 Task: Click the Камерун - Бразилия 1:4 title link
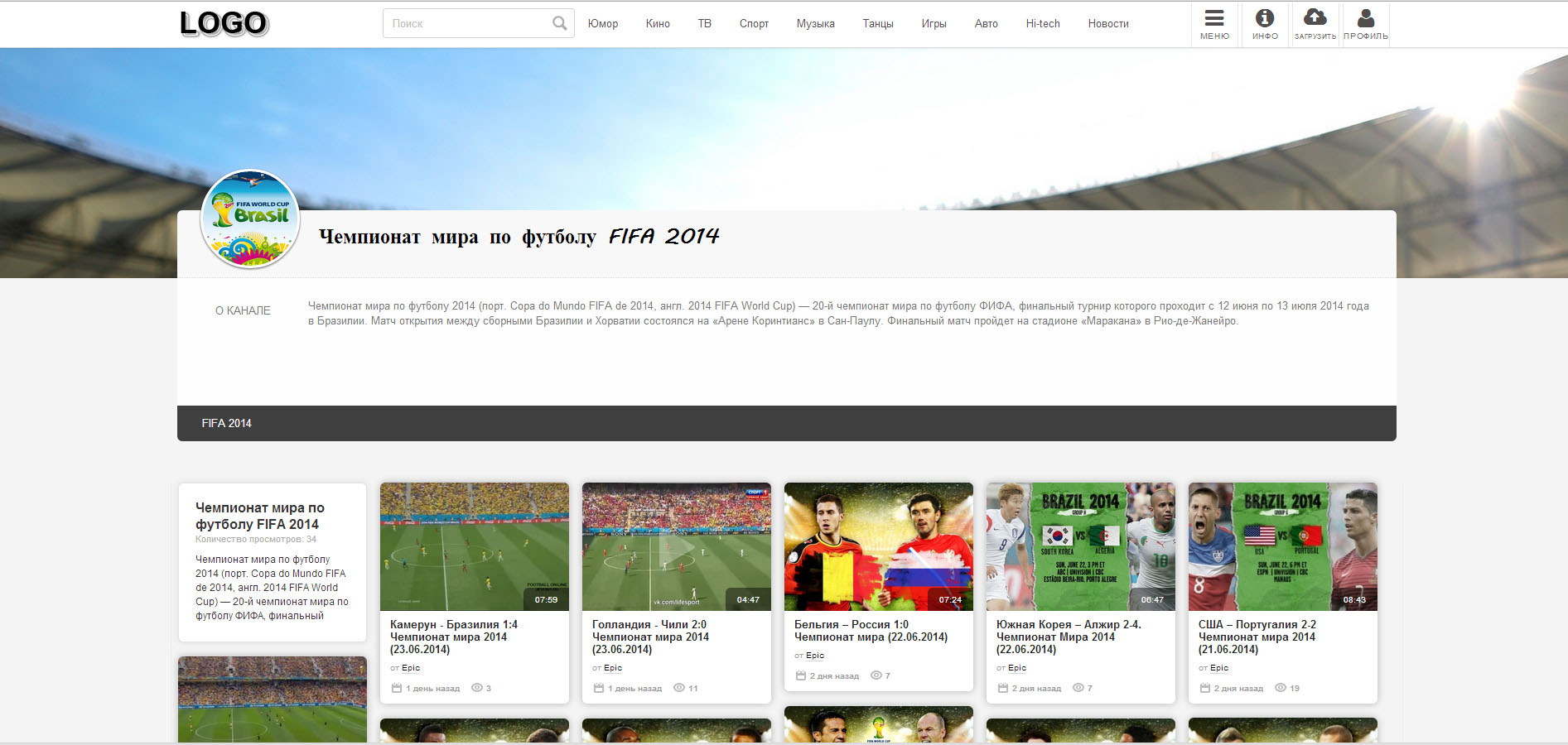[454, 637]
